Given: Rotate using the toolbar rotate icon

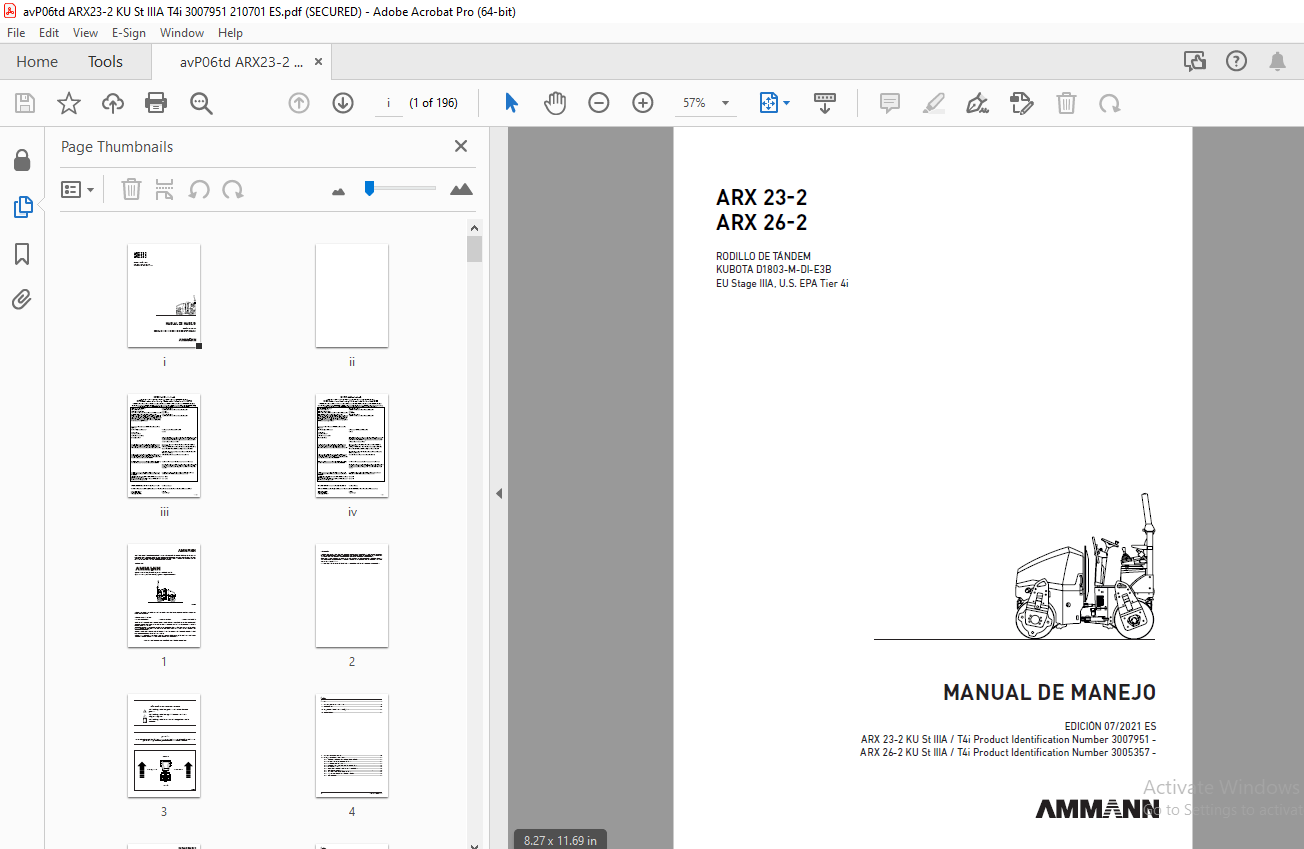Looking at the screenshot, I should (x=1110, y=103).
